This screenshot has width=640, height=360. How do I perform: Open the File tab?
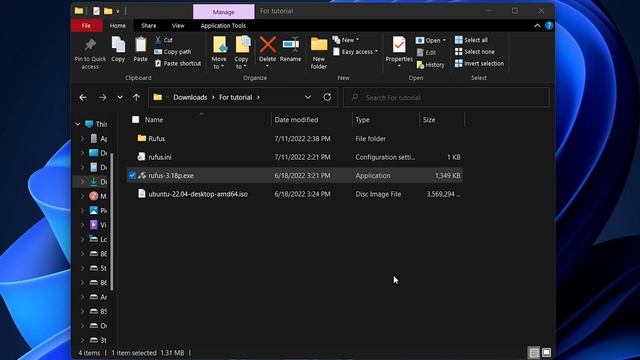click(x=86, y=26)
